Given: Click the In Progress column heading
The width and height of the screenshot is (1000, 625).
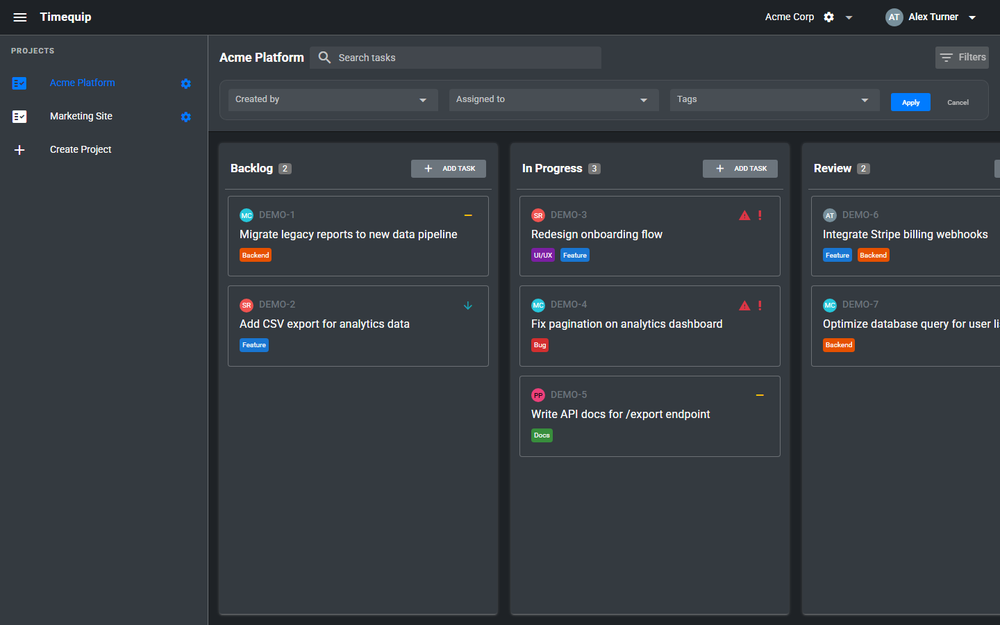Looking at the screenshot, I should pos(552,168).
